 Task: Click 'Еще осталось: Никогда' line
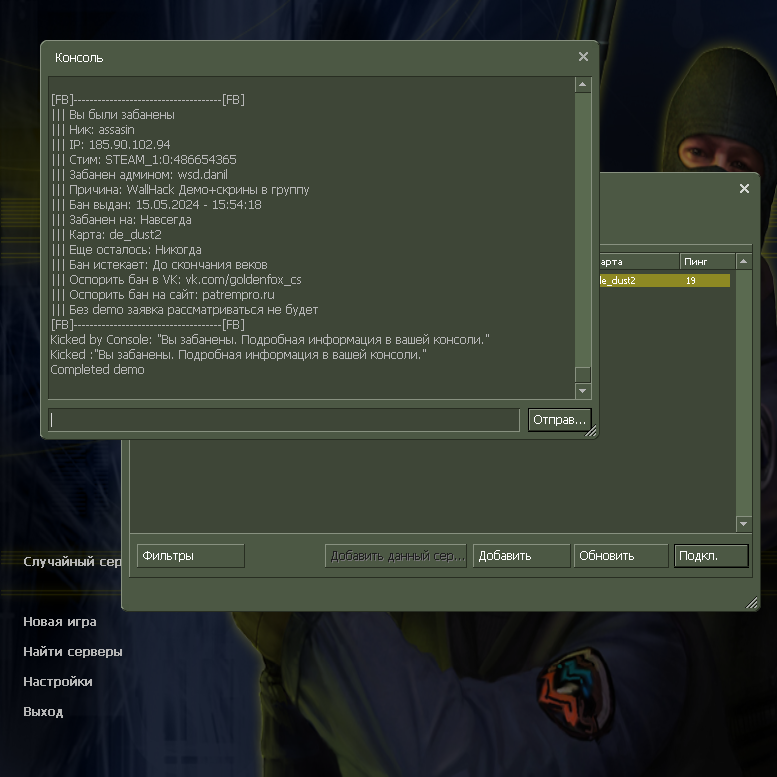click(x=126, y=250)
